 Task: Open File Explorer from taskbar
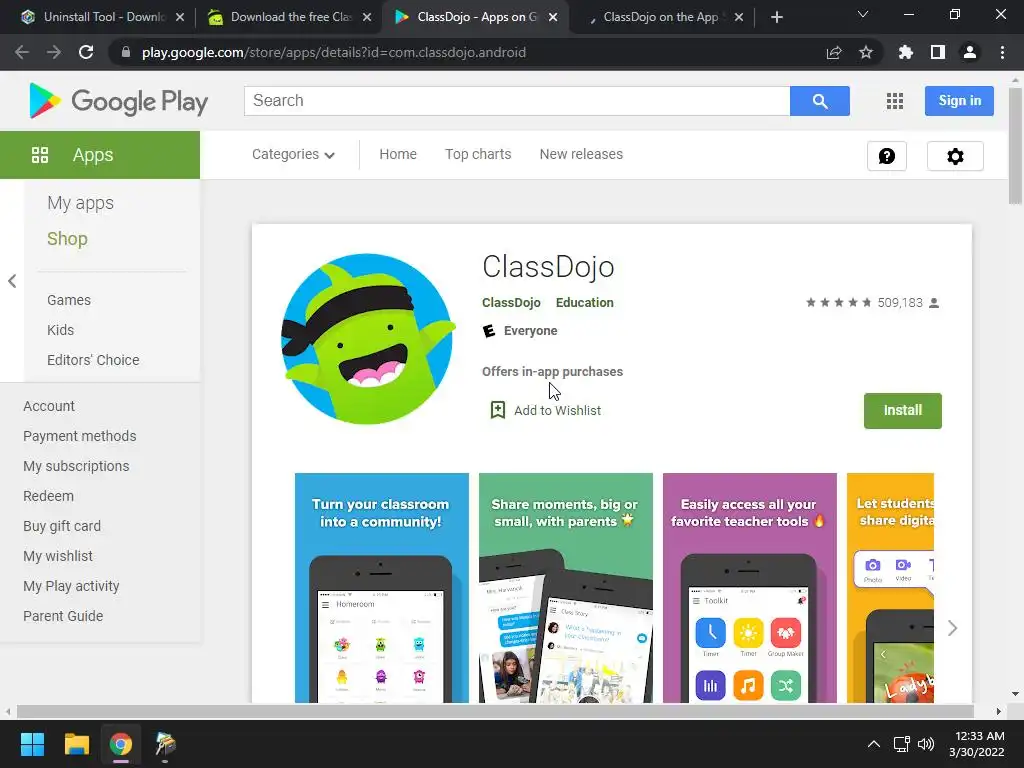(76, 744)
